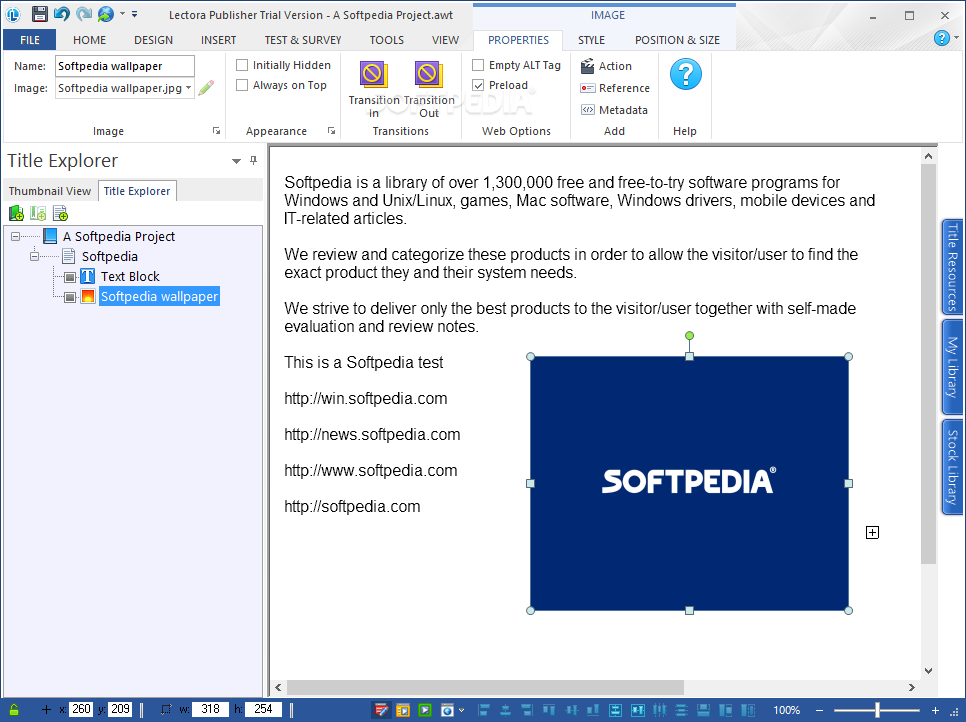The image size is (966, 722).
Task: Click the ribbon help icon at top right
Action: pyautogui.click(x=941, y=38)
